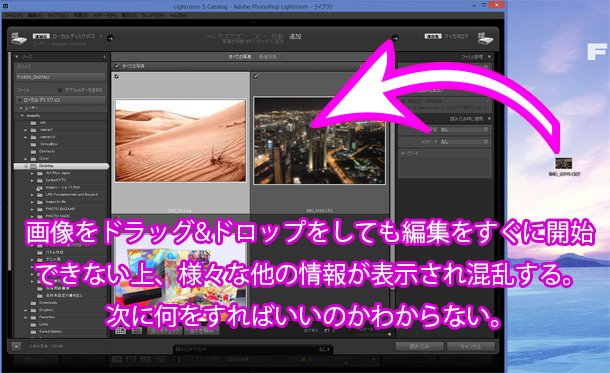Expand the Dropbox folder arrow
This screenshot has width=610, height=373.
[x=26, y=310]
